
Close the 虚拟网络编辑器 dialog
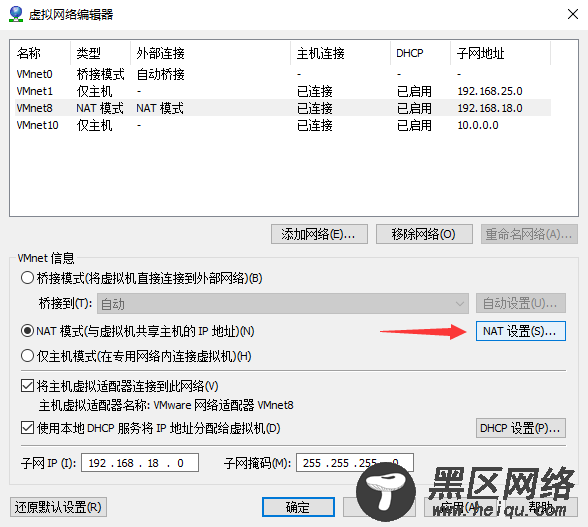click(573, 14)
